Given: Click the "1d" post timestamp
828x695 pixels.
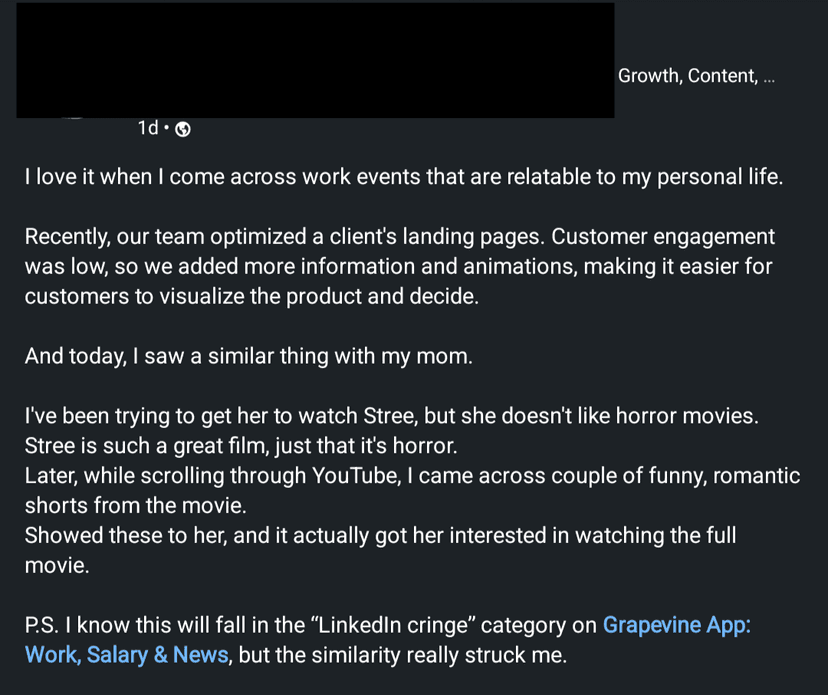Looking at the screenshot, I should [148, 128].
